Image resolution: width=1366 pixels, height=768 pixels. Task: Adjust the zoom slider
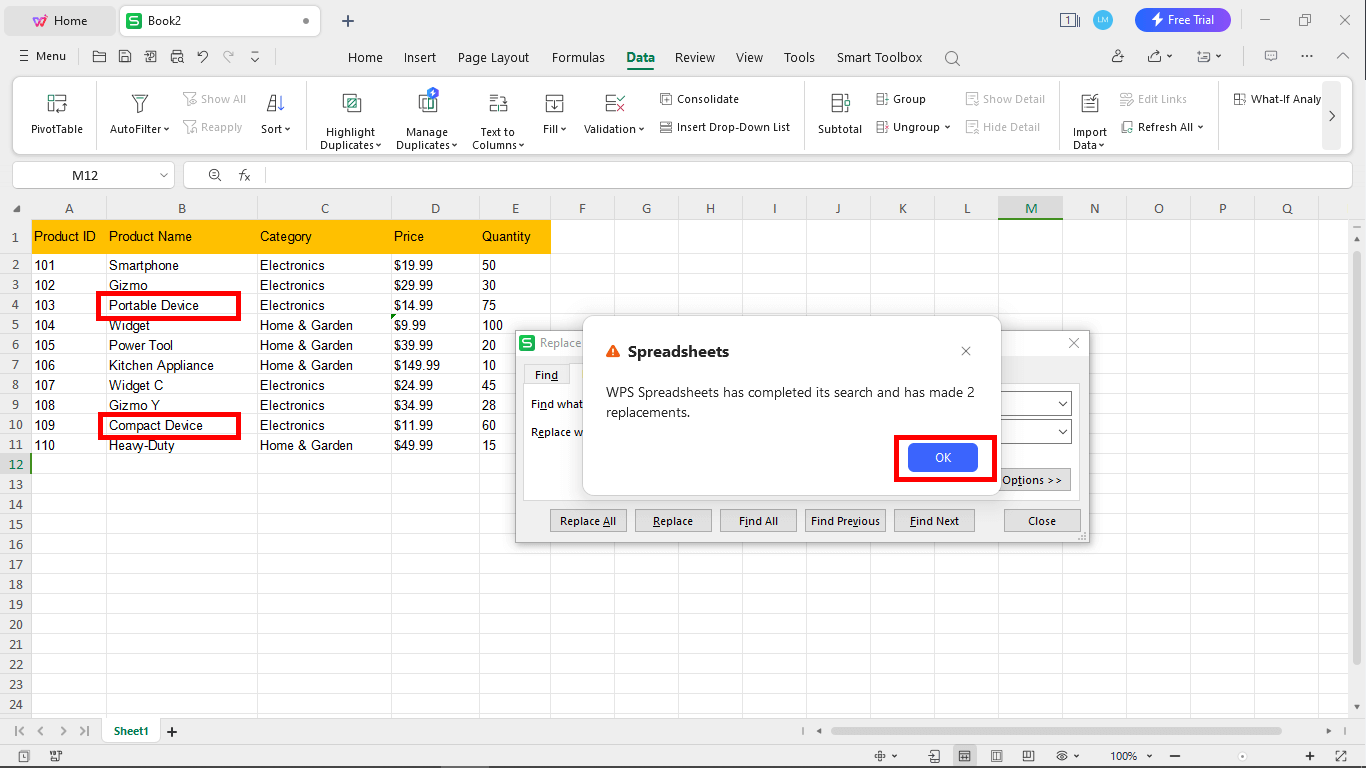[1244, 756]
